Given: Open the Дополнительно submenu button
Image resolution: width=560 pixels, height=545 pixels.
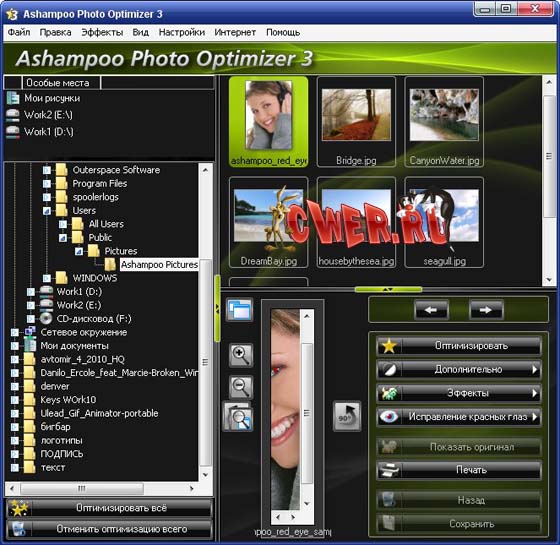Looking at the screenshot, I should (x=459, y=369).
